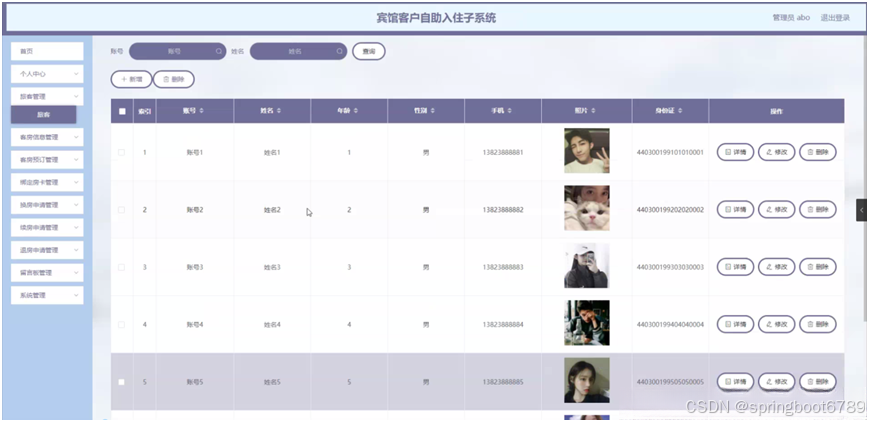Screen dimensions: 869x422
Task: Focus the 姓名 search input field
Action: pos(298,51)
